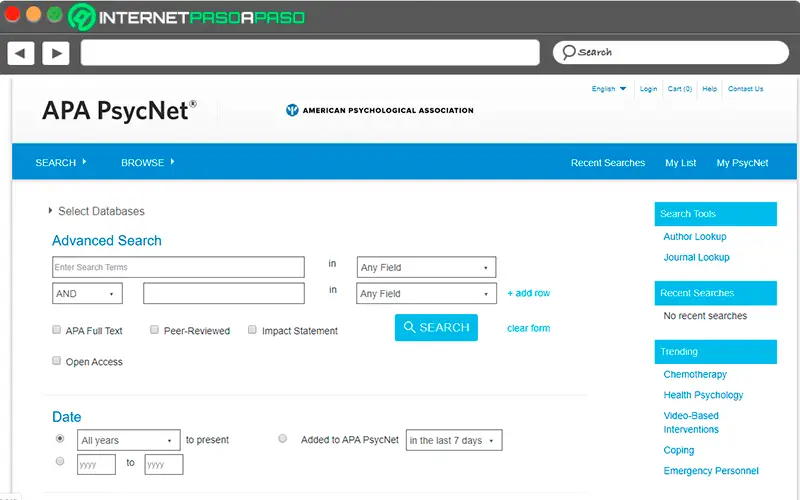Image resolution: width=800 pixels, height=500 pixels.
Task: Check the Impact Statement checkbox
Action: coord(252,330)
